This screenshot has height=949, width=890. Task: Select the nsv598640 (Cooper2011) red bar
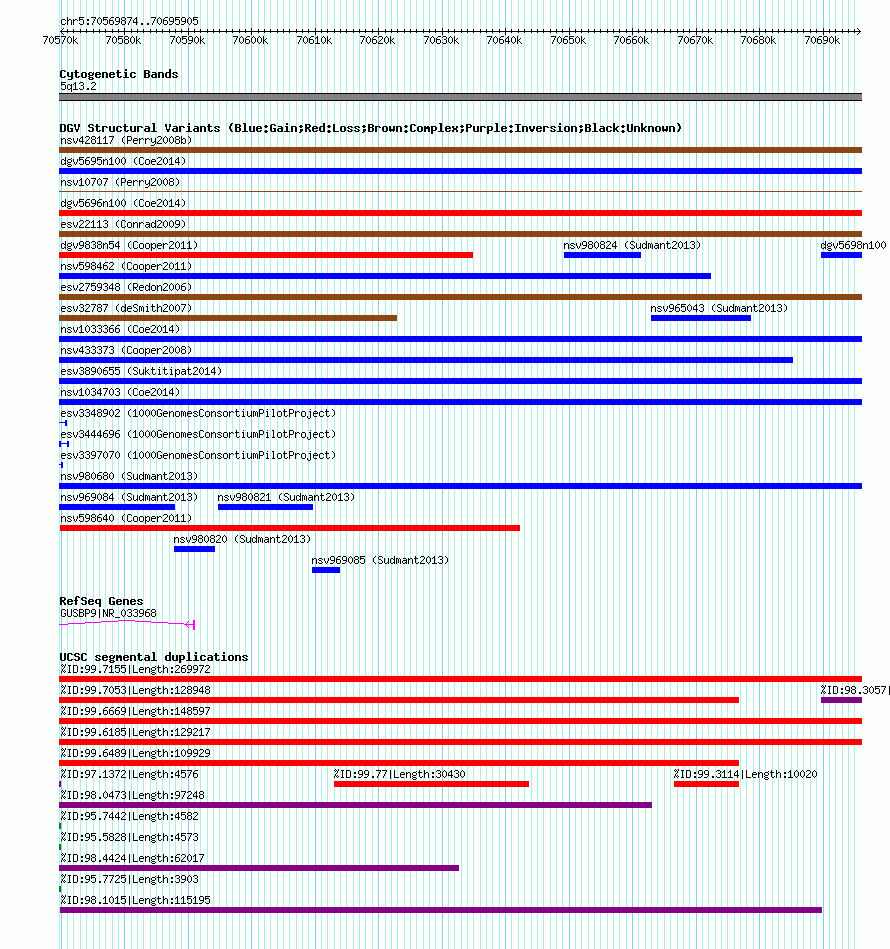(290, 528)
